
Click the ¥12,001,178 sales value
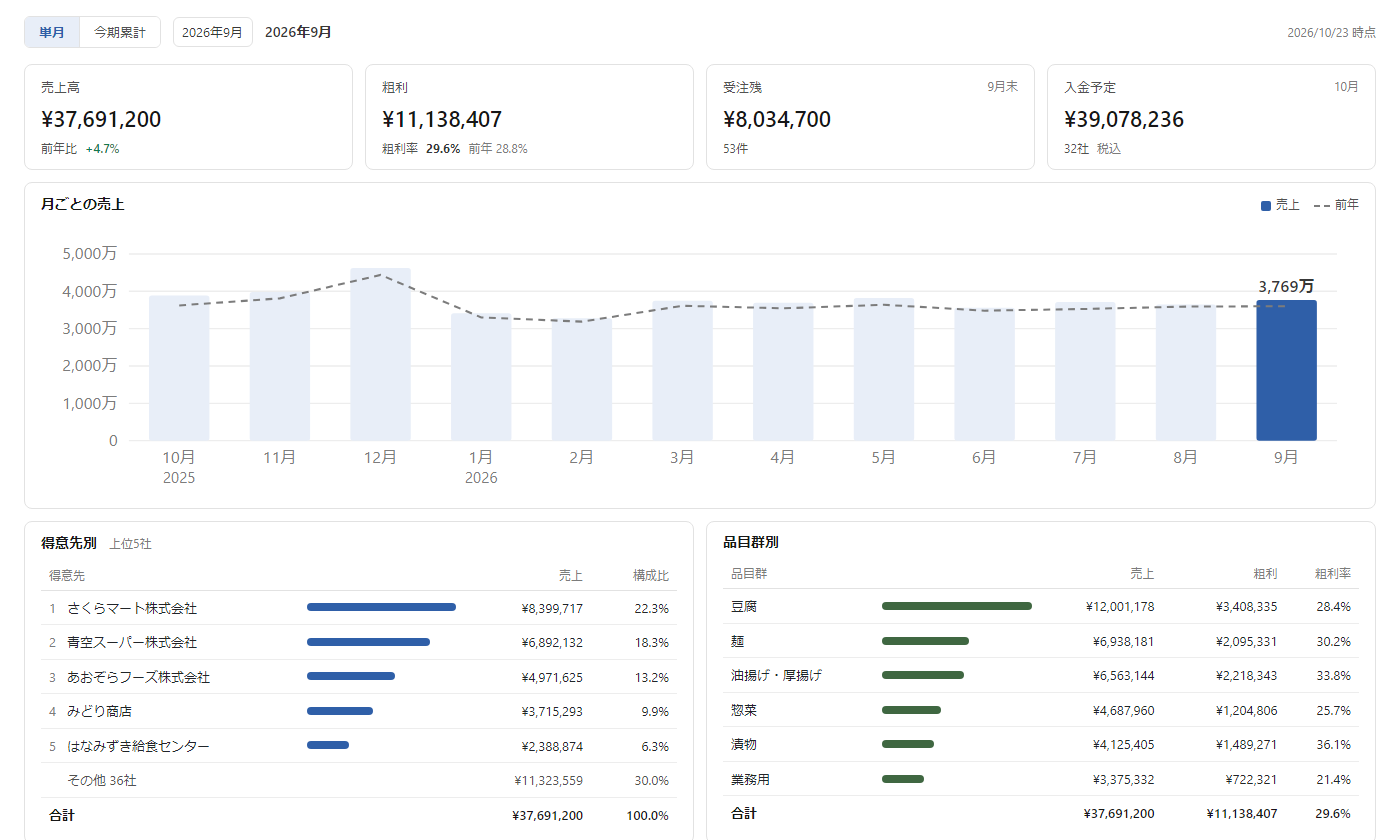[1120, 606]
